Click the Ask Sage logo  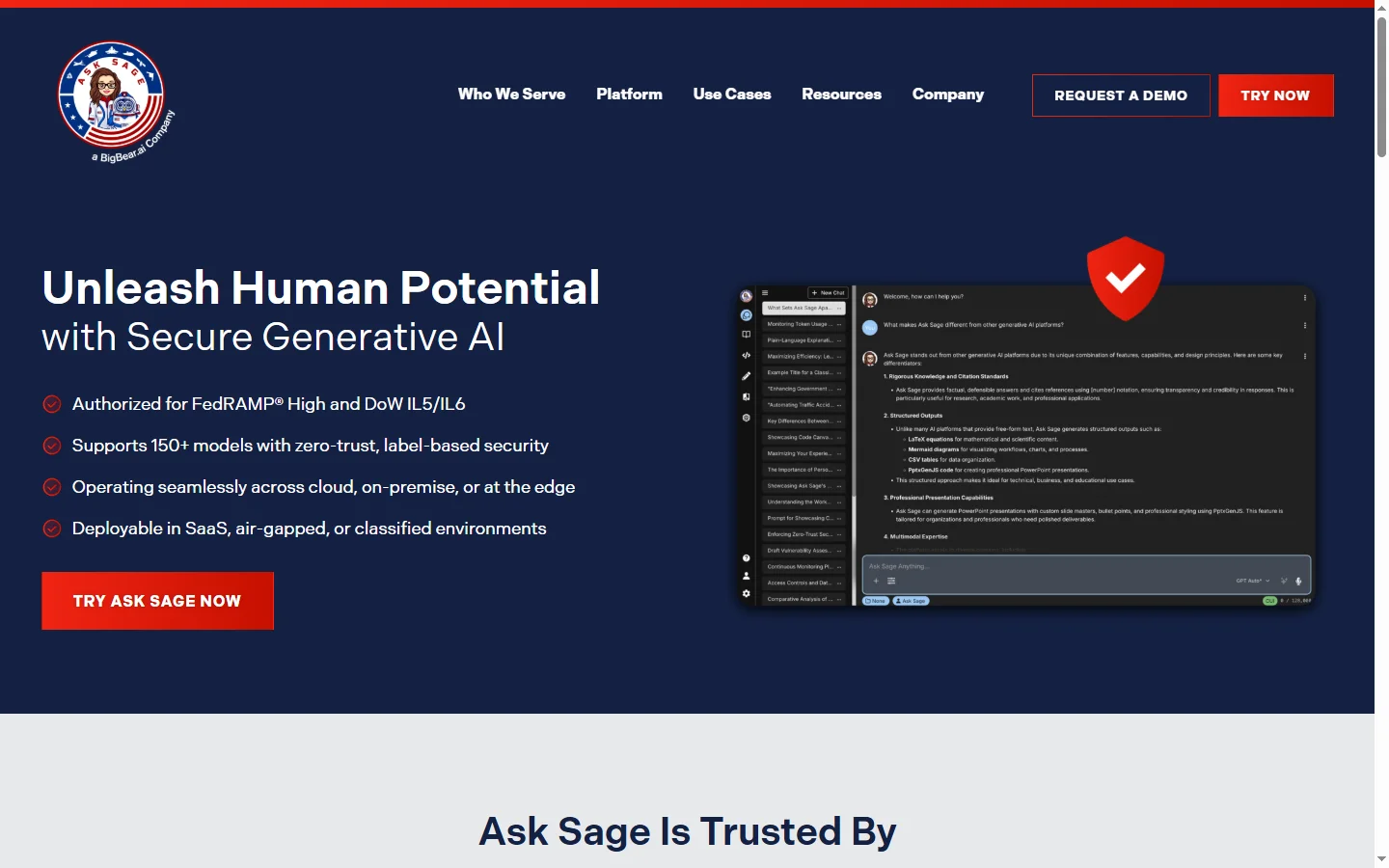116,102
